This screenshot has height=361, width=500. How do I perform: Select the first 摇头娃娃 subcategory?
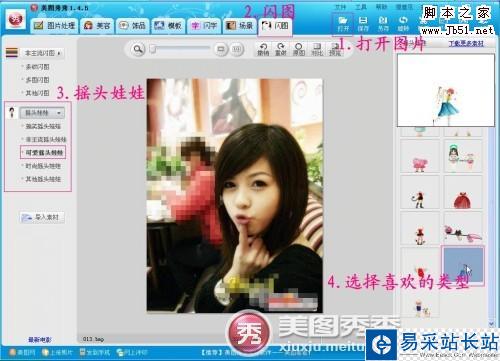click(43, 126)
